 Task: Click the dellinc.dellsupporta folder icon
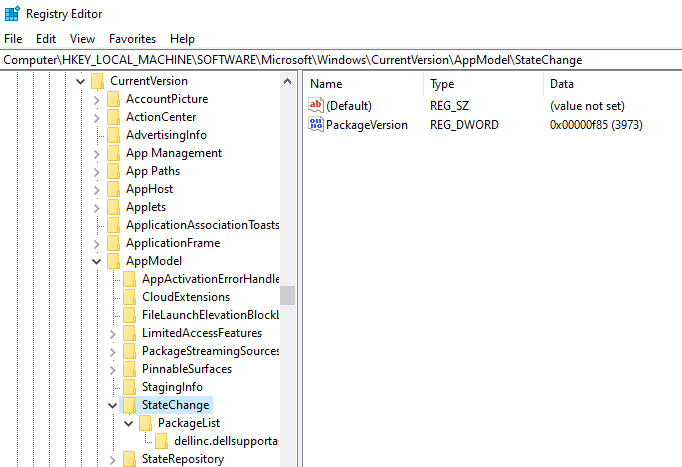(162, 441)
